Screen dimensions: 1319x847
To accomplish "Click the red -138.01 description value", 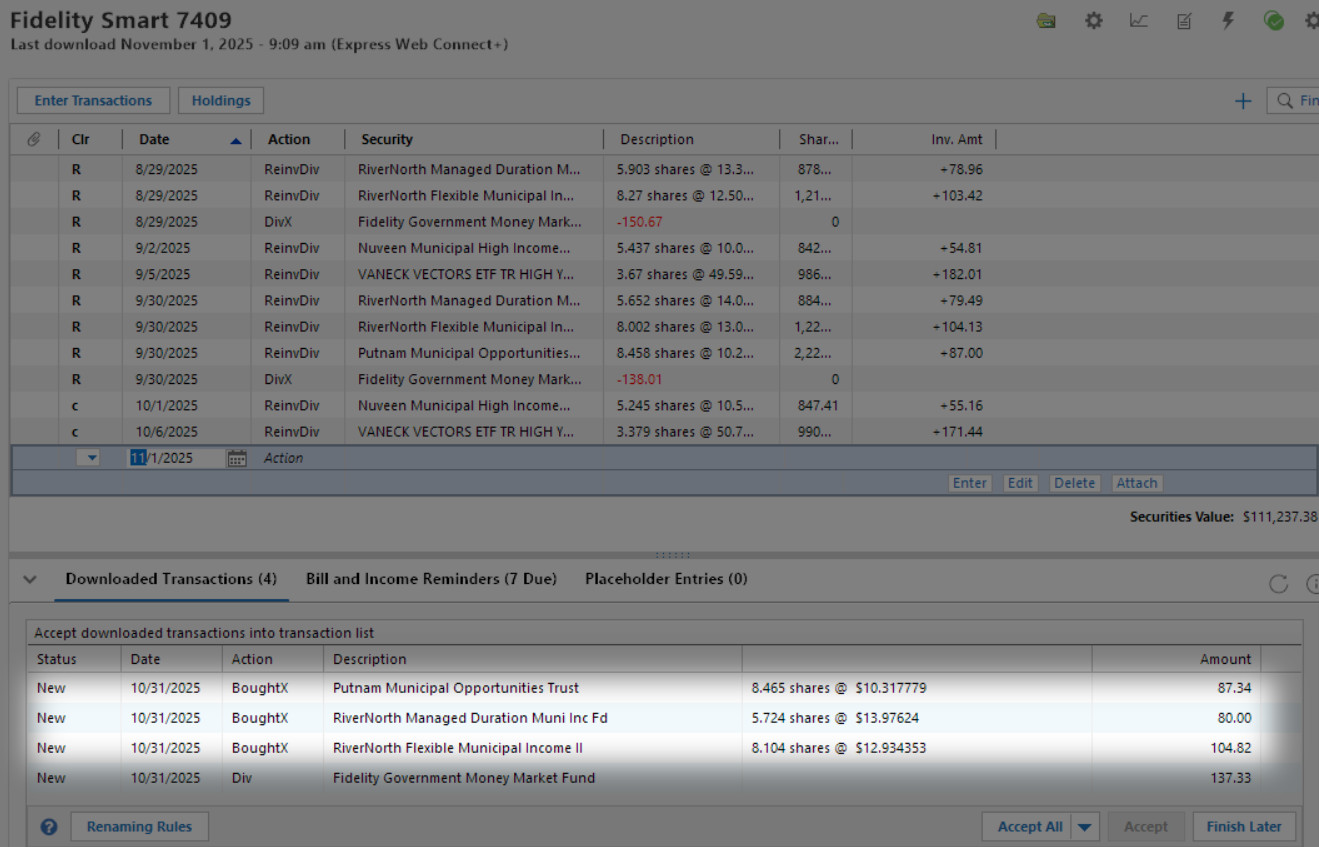I will coord(640,379).
